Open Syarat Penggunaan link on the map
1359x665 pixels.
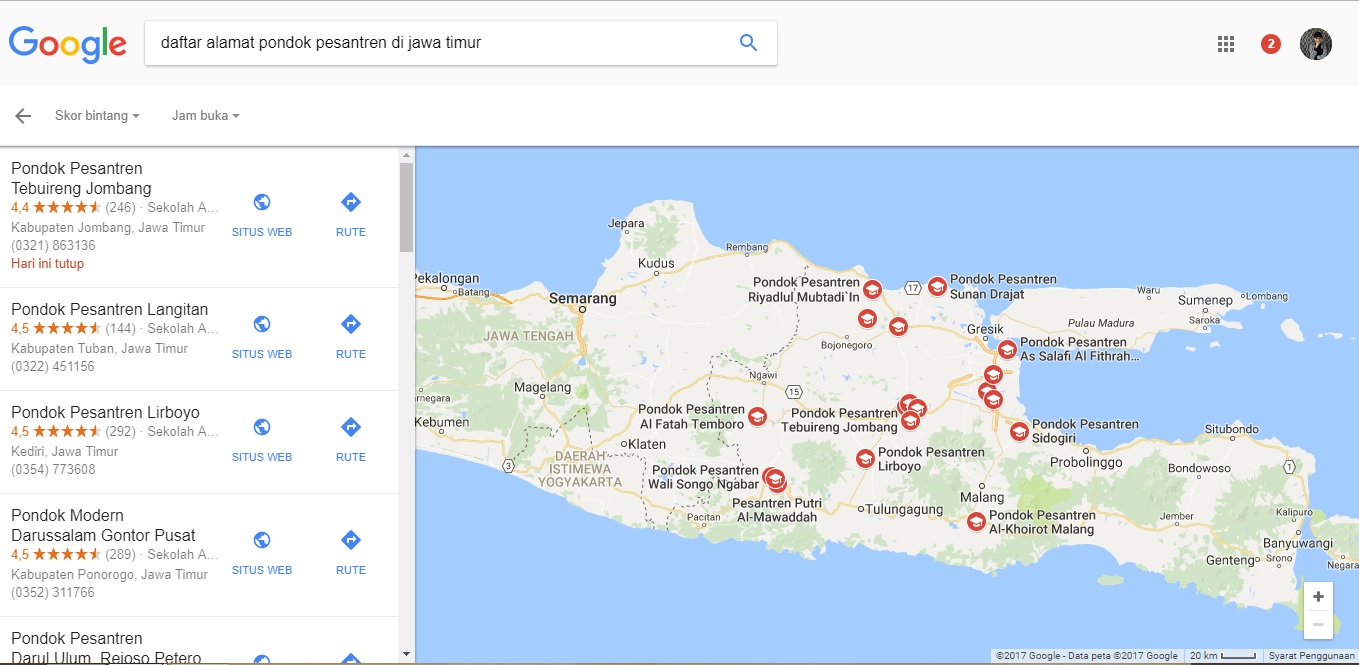tap(1312, 656)
